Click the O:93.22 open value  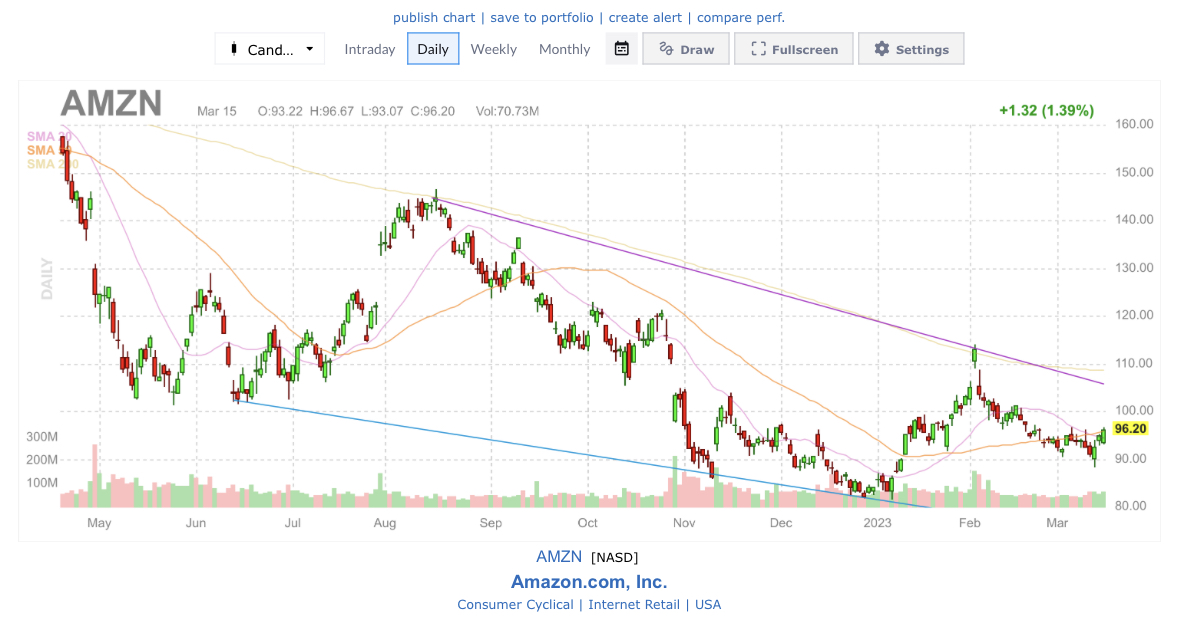tap(280, 111)
